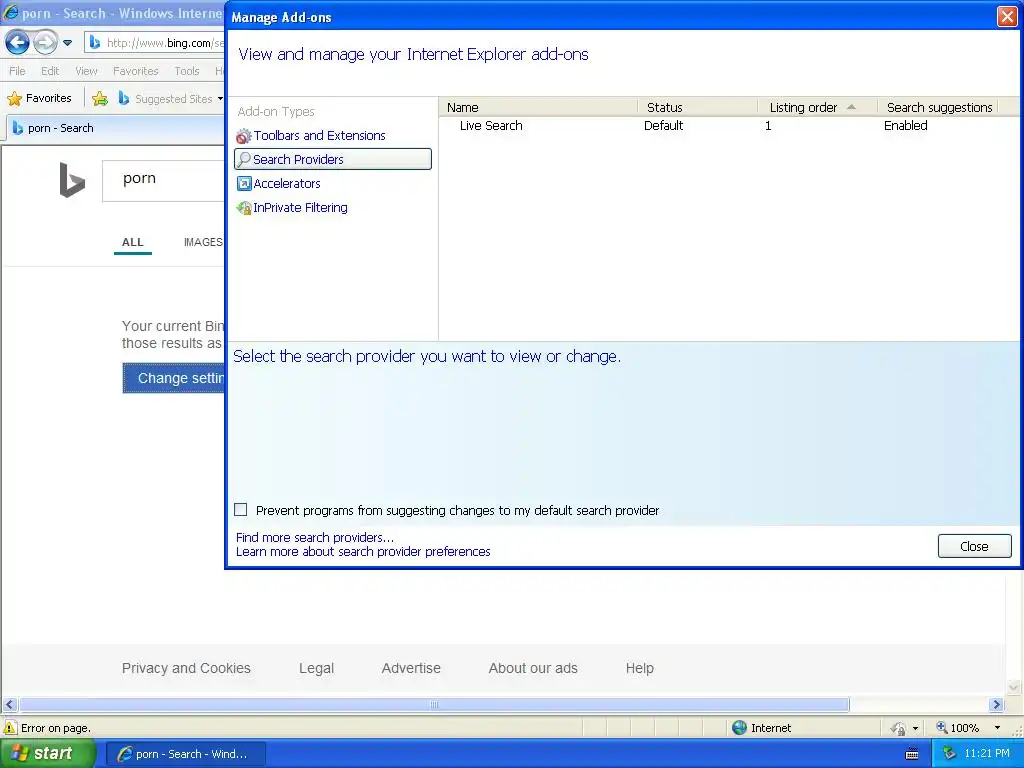Open Learn more about search provider preferences

363,552
